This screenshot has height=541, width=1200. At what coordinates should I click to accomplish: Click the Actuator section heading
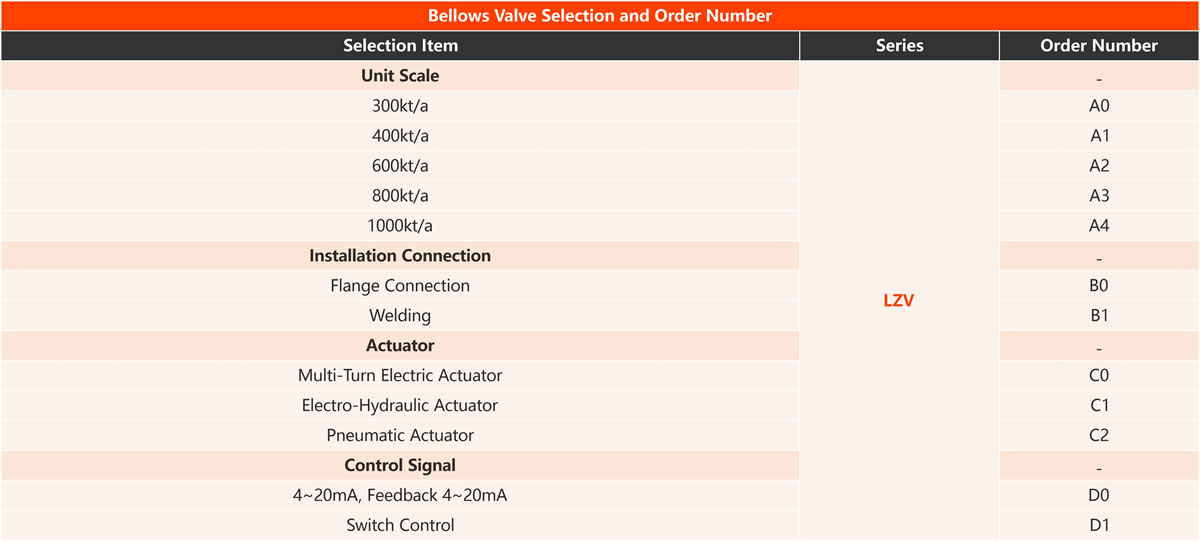[400, 346]
